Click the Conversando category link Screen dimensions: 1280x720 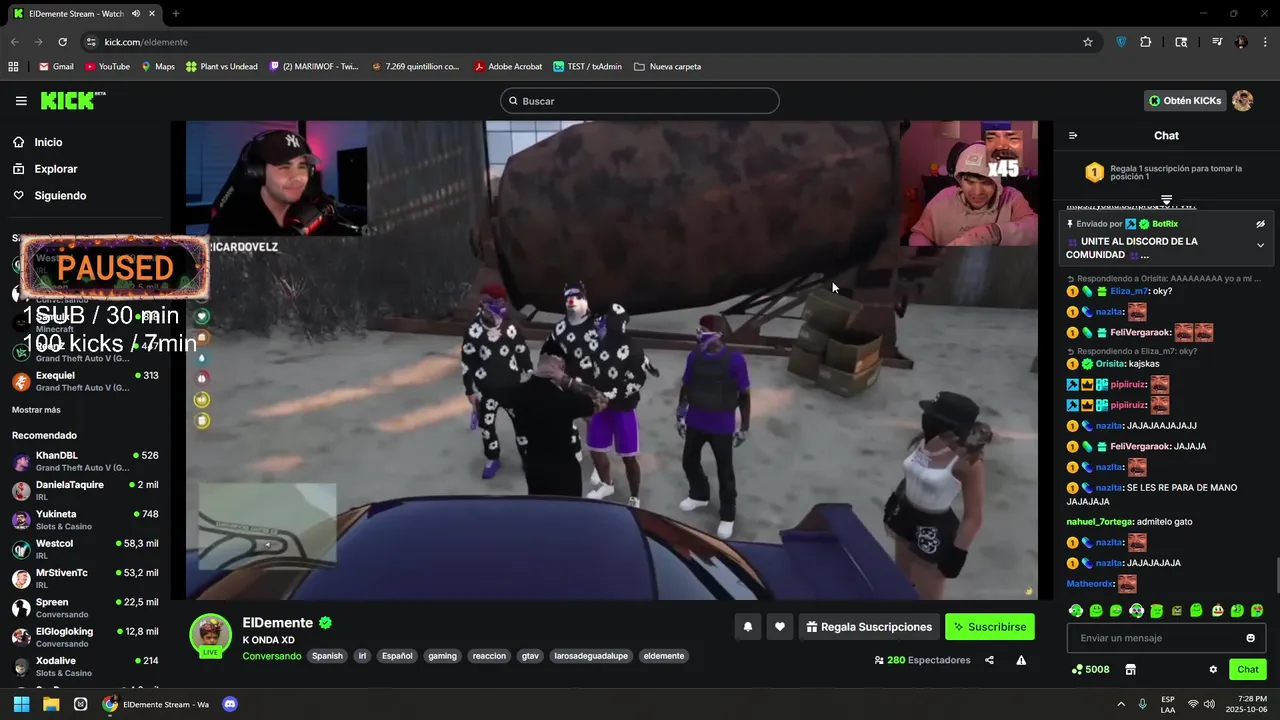click(271, 656)
